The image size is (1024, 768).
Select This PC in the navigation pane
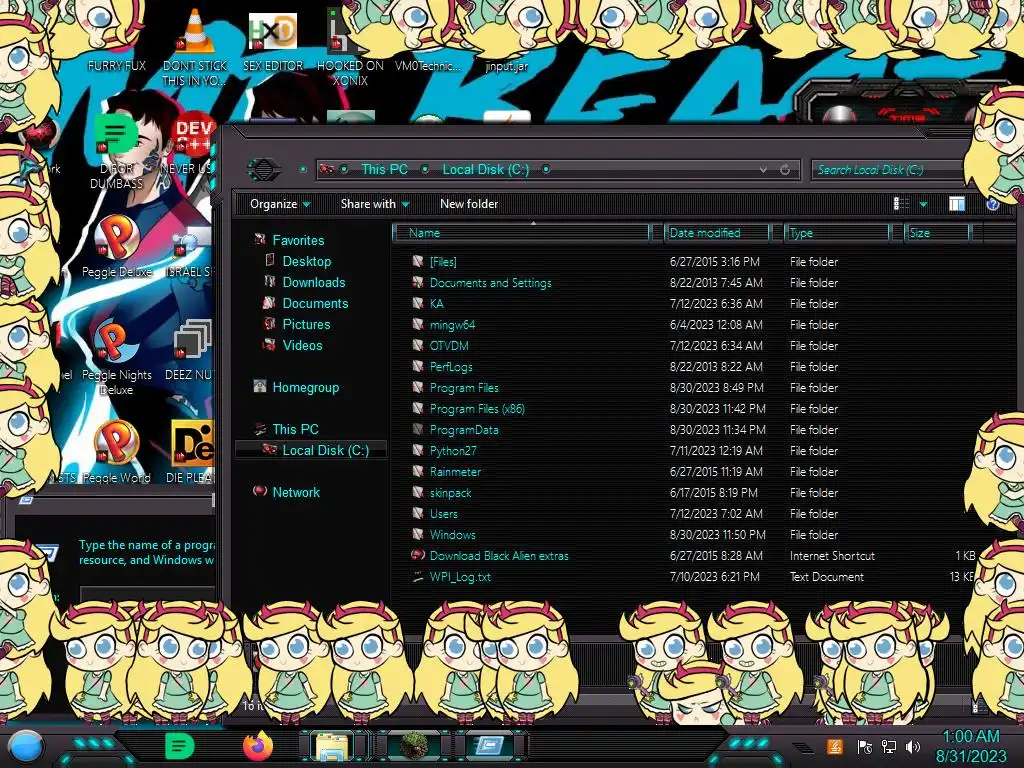coord(295,429)
